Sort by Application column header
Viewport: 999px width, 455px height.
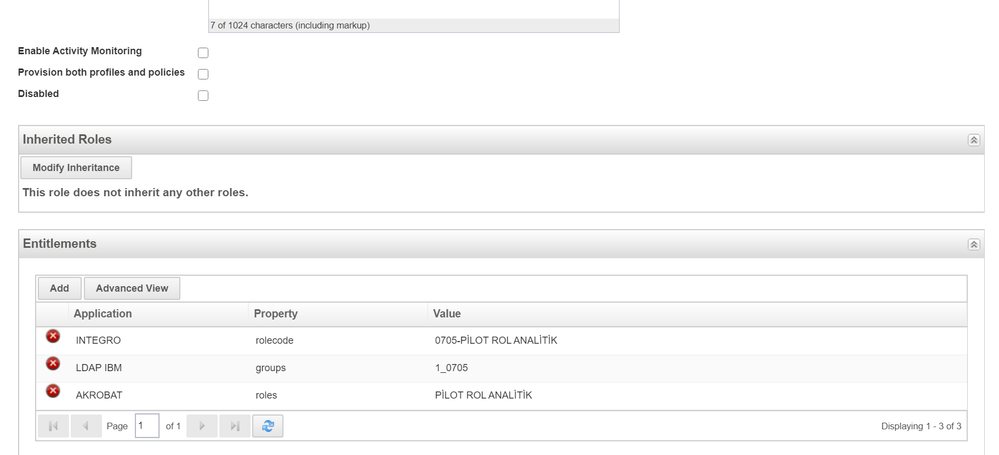[x=103, y=314]
